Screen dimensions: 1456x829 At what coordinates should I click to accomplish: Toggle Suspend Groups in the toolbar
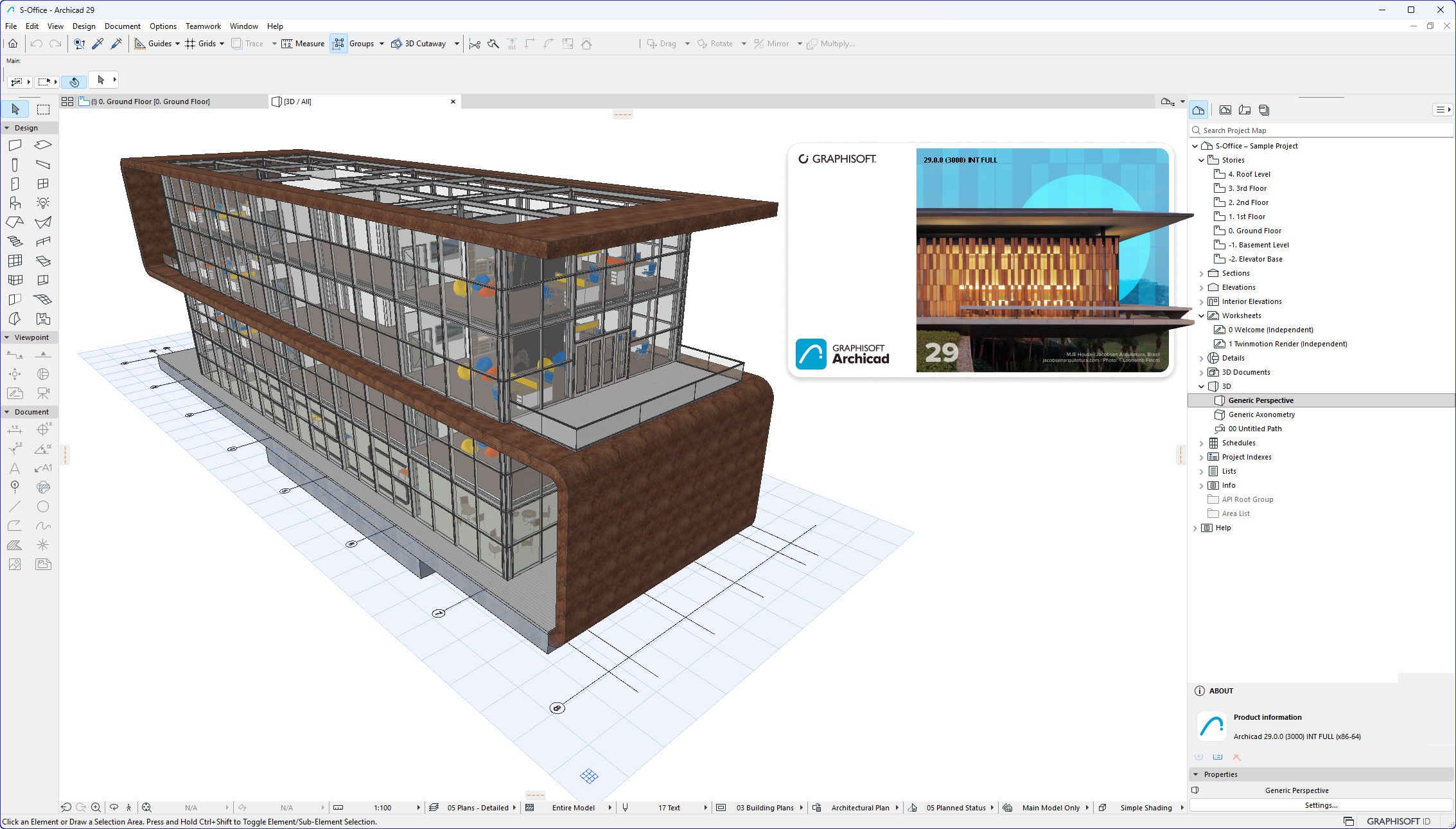338,43
